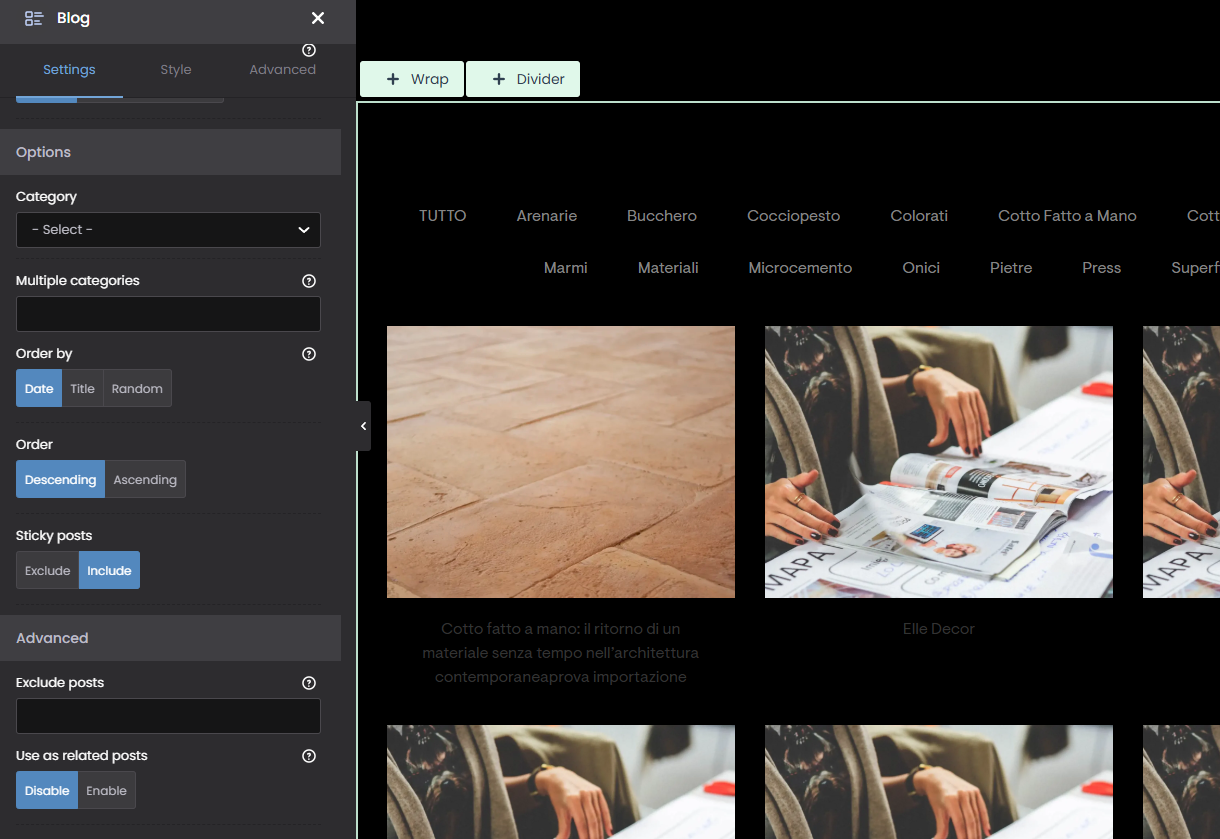
Task: Click help icon above the Advanced tab
Action: [x=309, y=50]
